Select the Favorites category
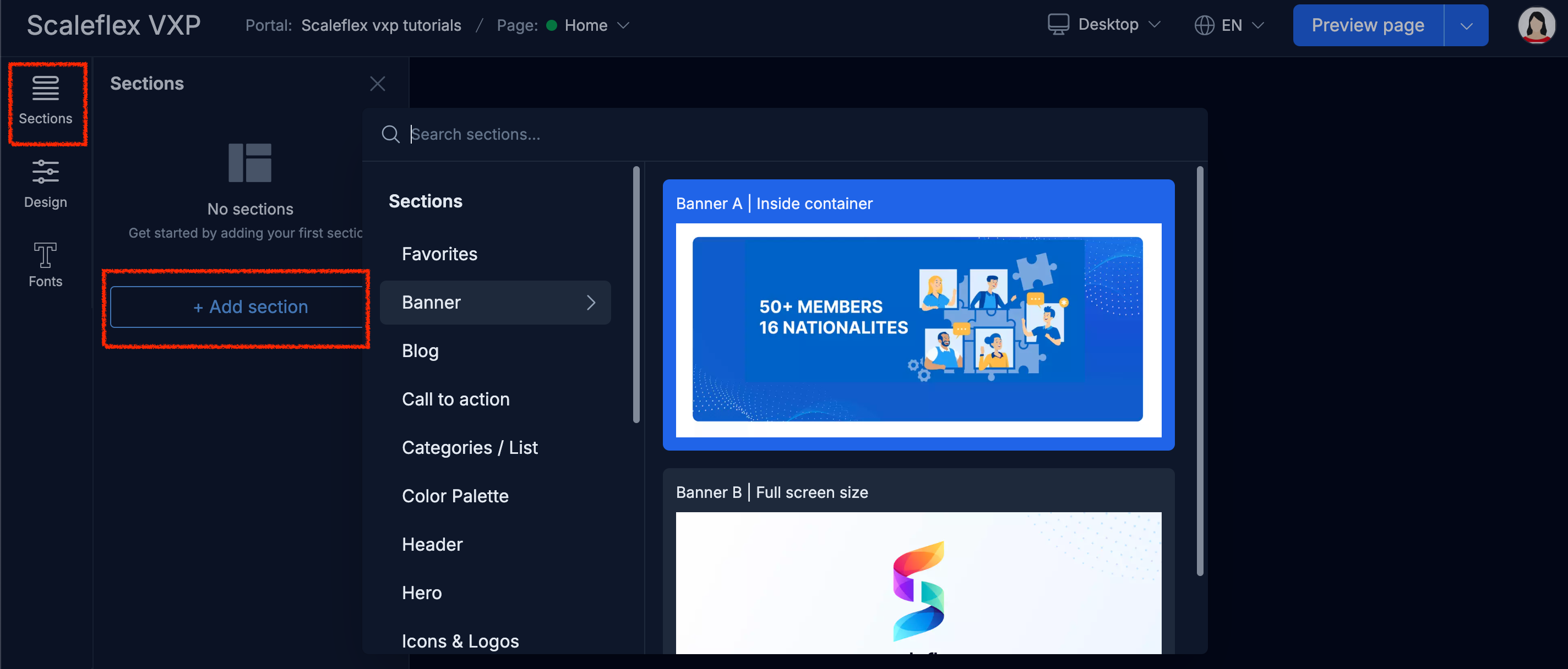This screenshot has width=1568, height=669. [x=439, y=254]
